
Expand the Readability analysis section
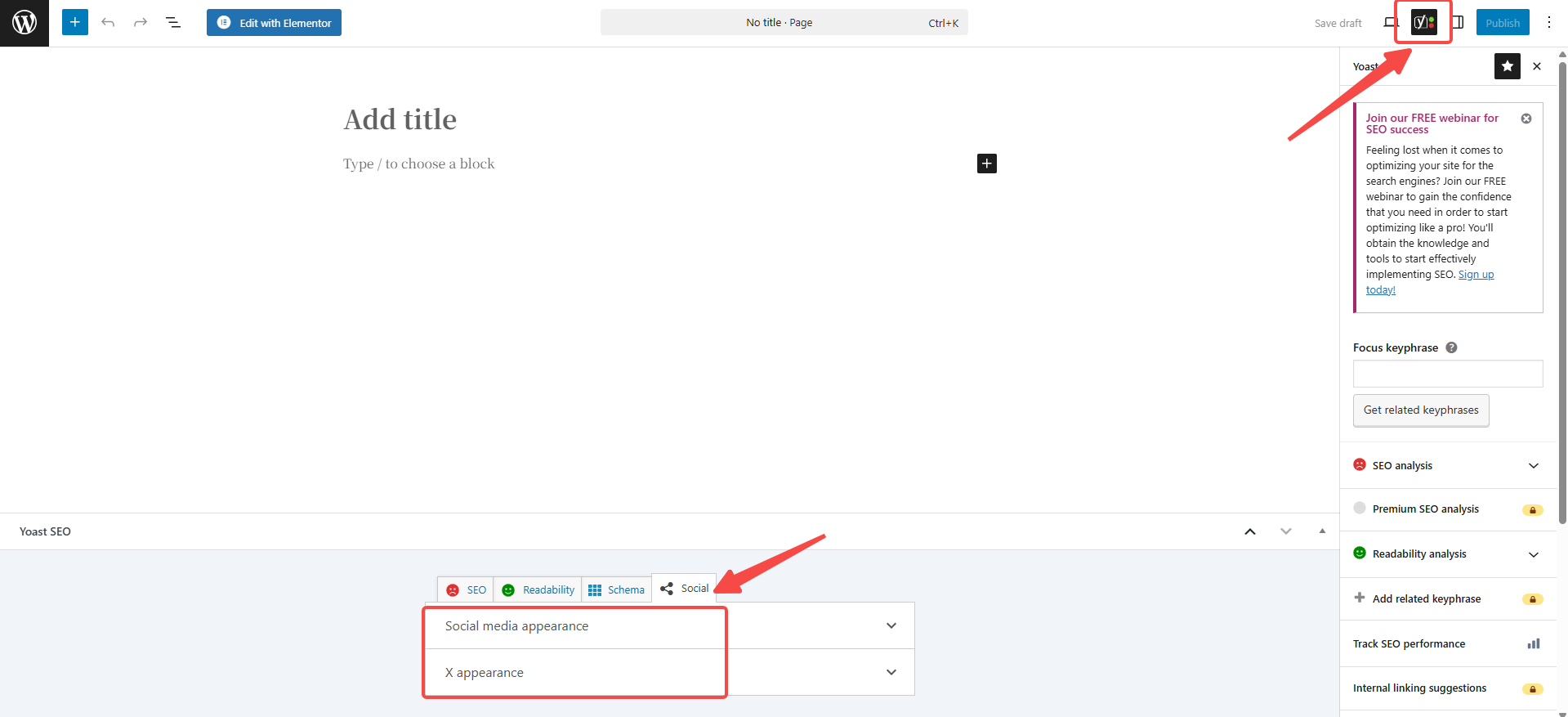coord(1448,554)
